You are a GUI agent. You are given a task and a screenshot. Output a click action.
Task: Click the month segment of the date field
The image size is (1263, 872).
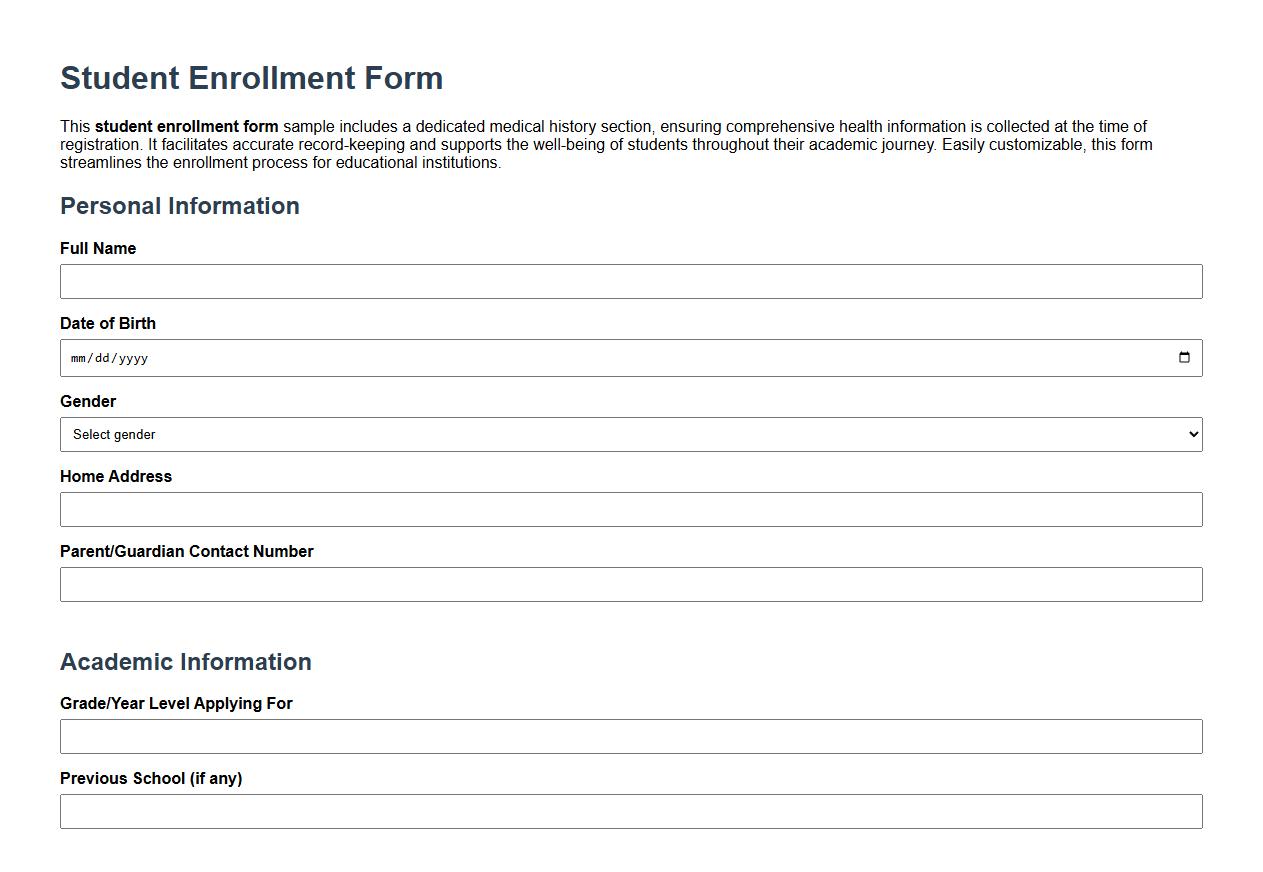click(x=80, y=357)
